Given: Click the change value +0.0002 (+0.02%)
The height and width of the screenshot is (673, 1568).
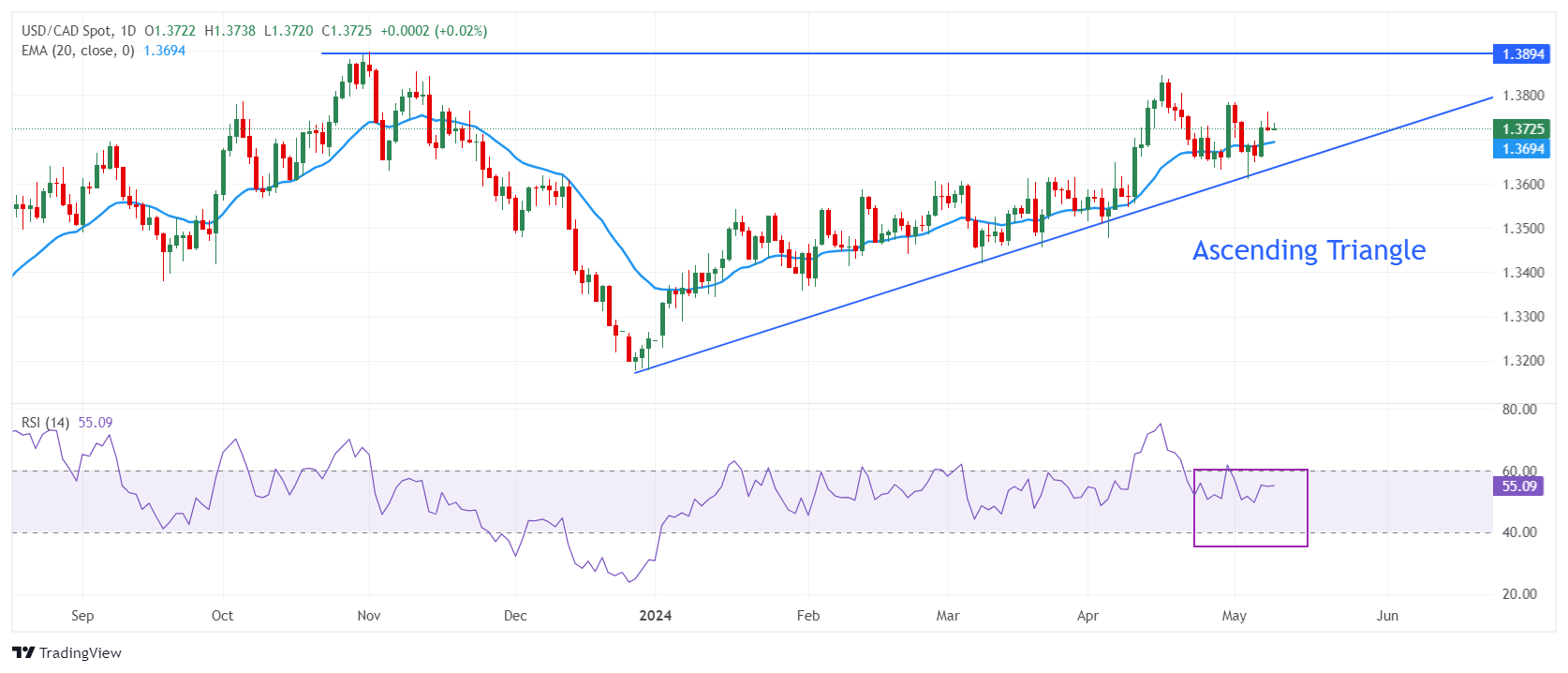Looking at the screenshot, I should [434, 31].
